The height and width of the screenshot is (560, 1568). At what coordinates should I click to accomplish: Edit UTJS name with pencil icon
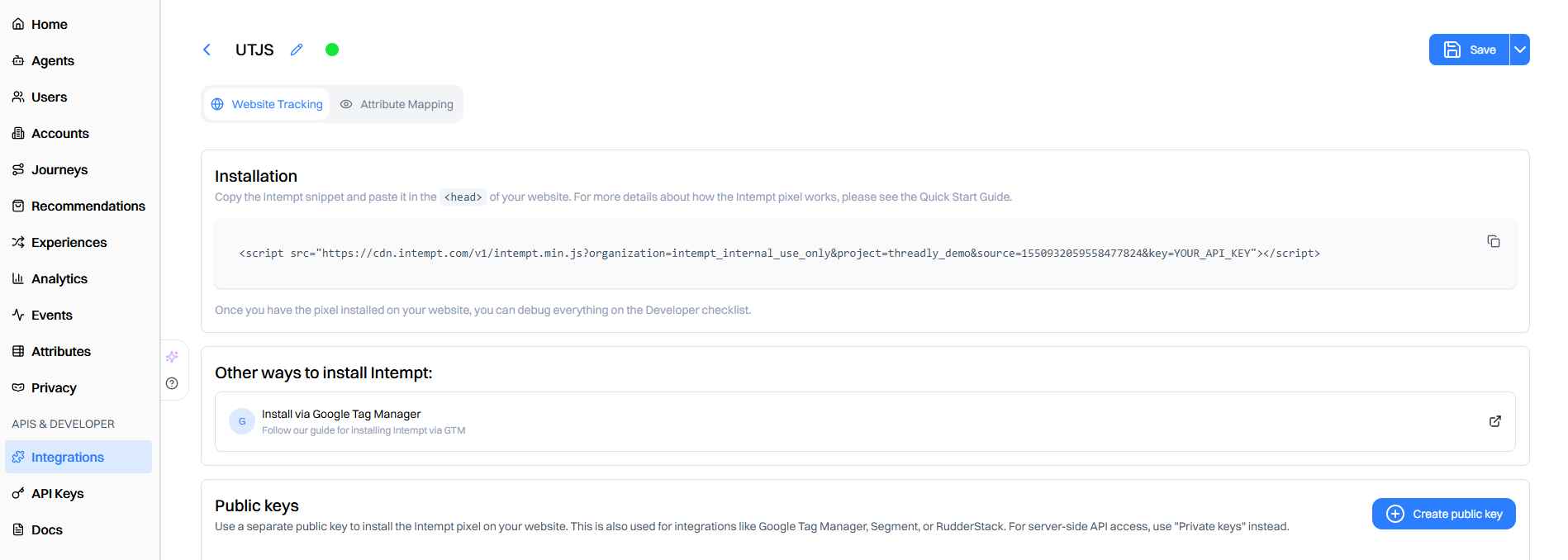(x=297, y=50)
